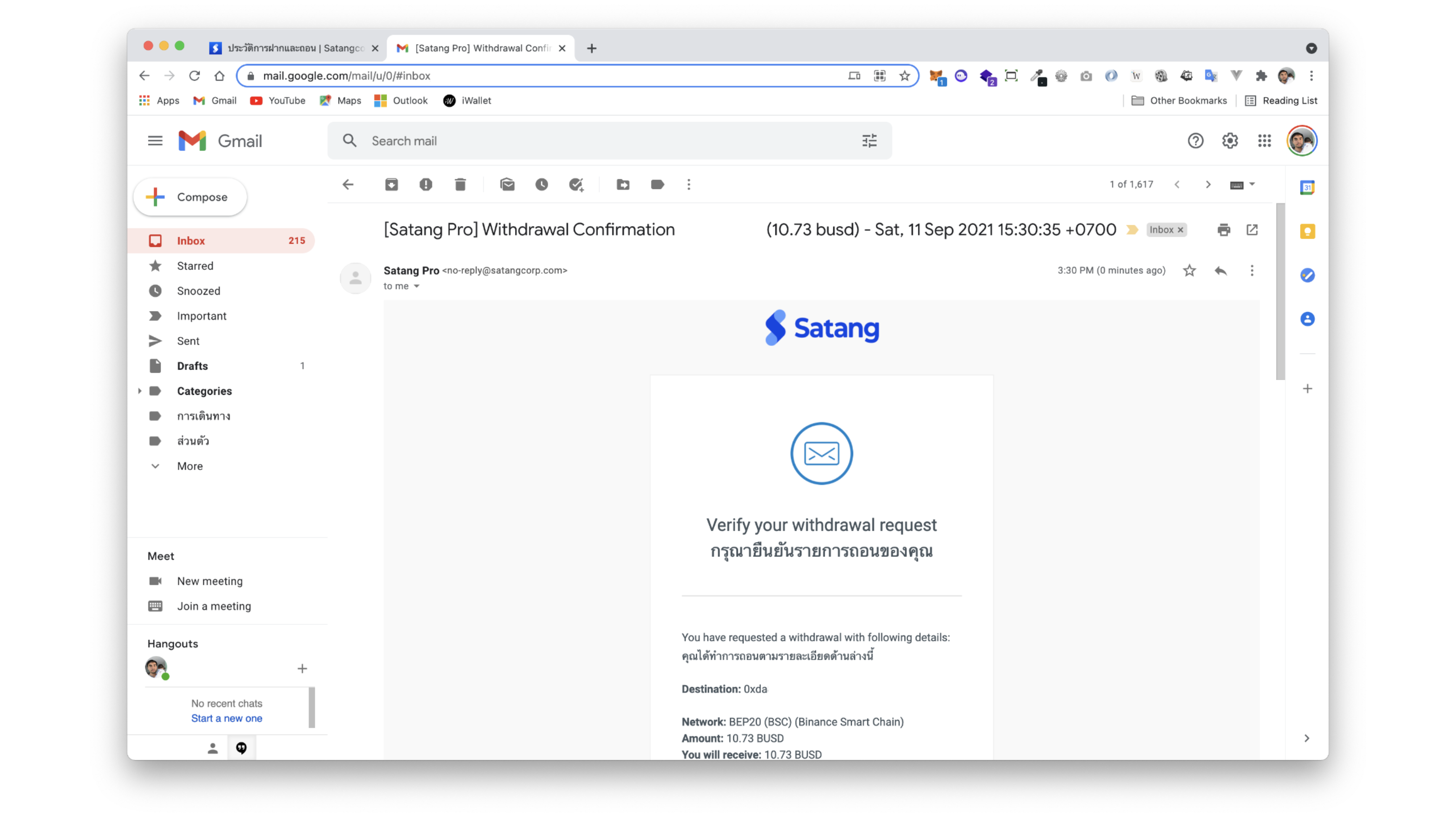This screenshot has width=1456, height=817.
Task: Open search options filter
Action: pos(869,141)
